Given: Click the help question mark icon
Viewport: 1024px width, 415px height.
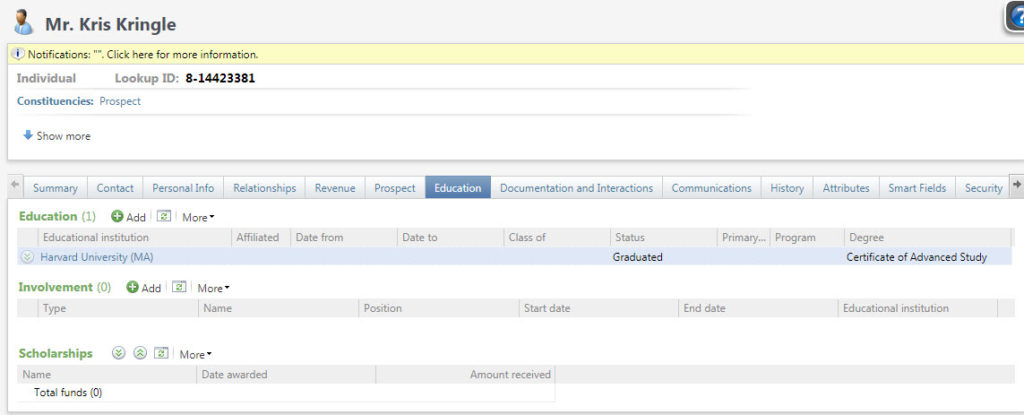Looking at the screenshot, I should click(x=1015, y=18).
